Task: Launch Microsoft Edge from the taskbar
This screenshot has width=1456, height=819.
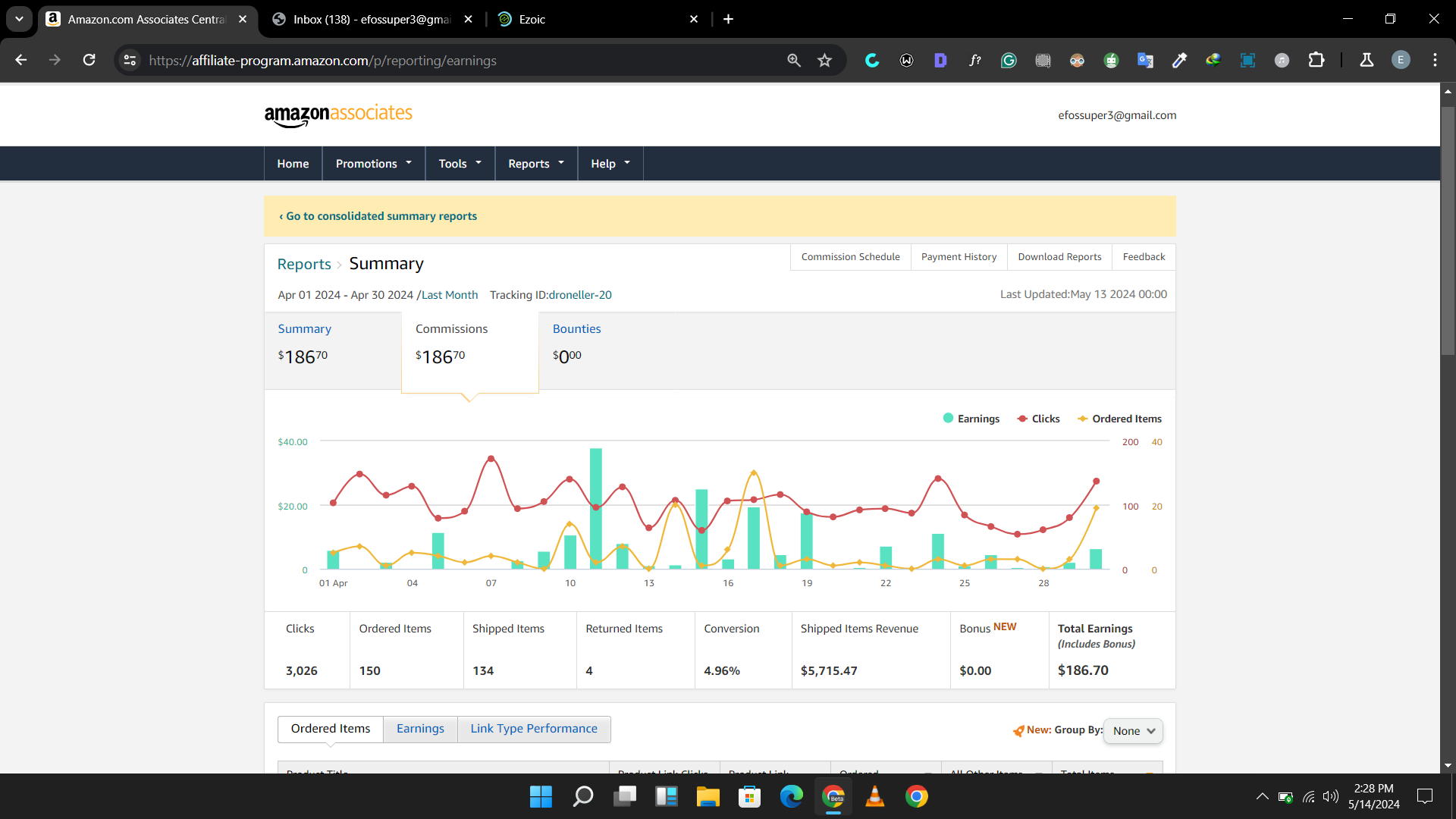Action: coord(791,796)
